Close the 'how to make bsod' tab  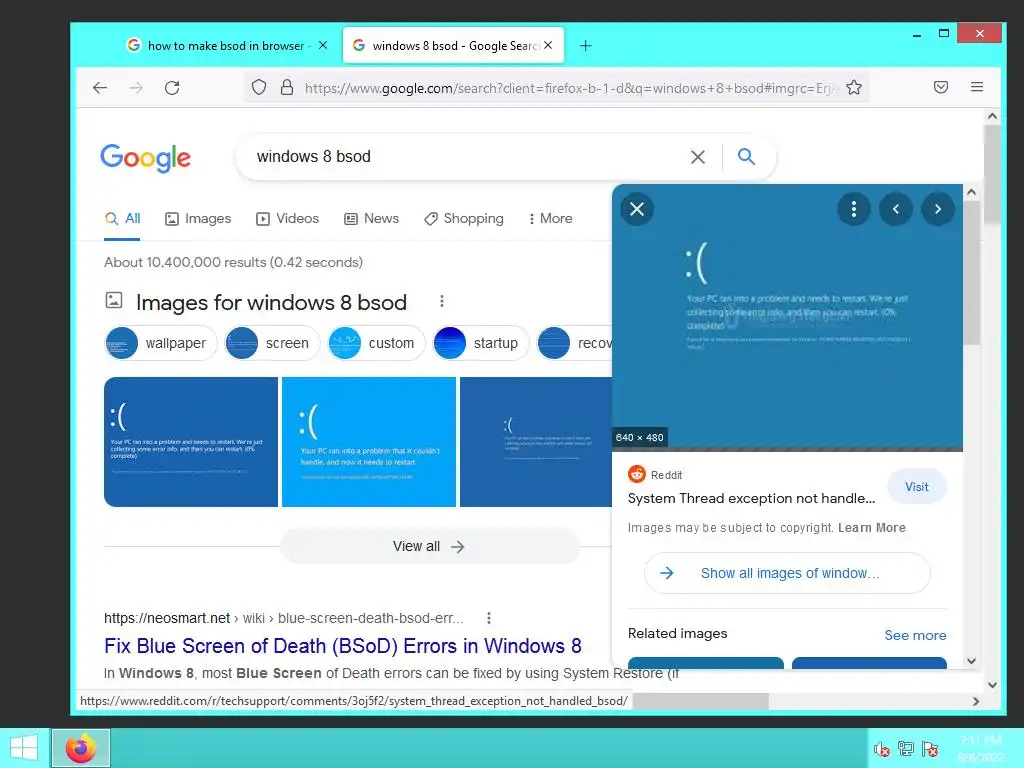point(323,45)
